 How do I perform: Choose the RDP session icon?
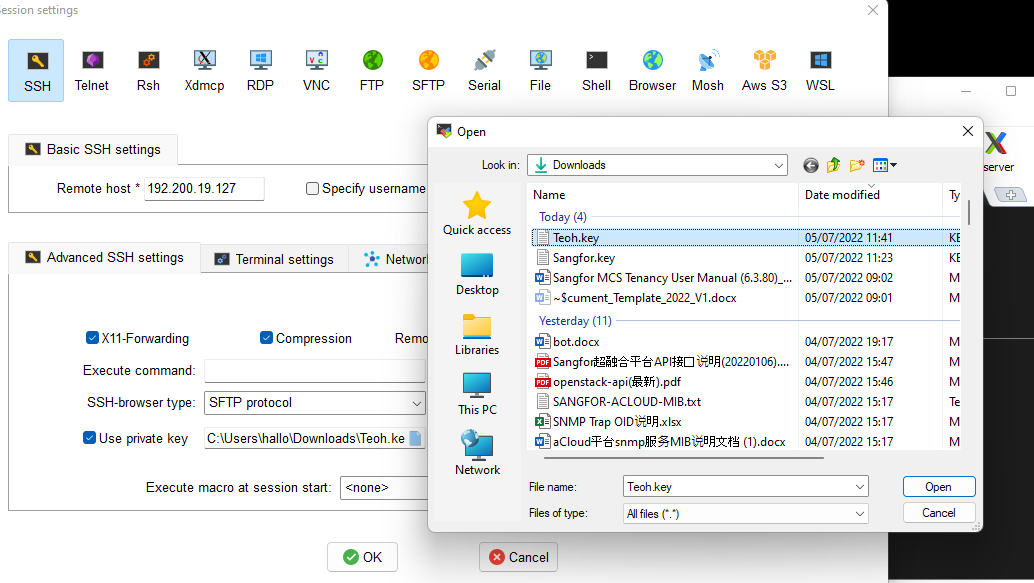tap(260, 70)
